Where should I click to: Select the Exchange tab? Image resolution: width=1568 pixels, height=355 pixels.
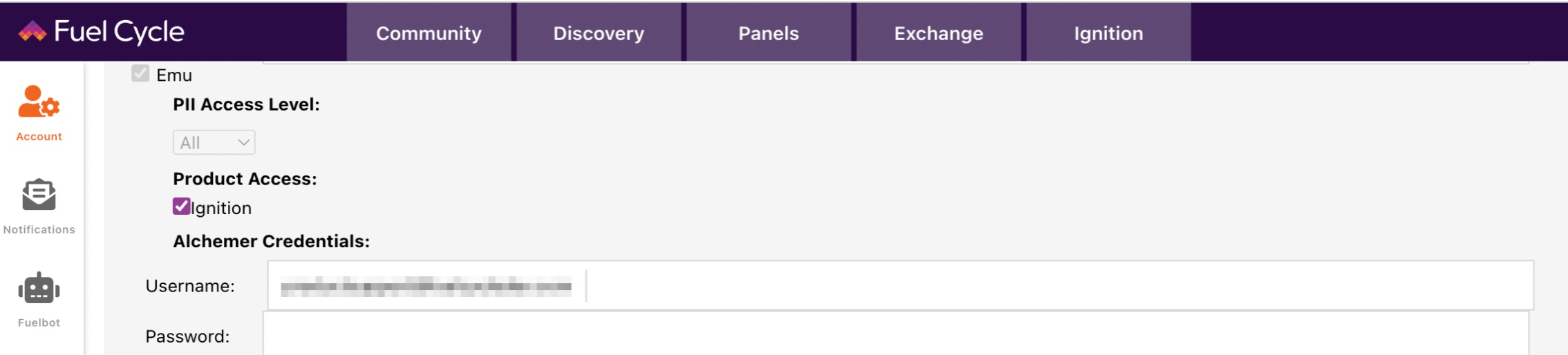point(938,32)
